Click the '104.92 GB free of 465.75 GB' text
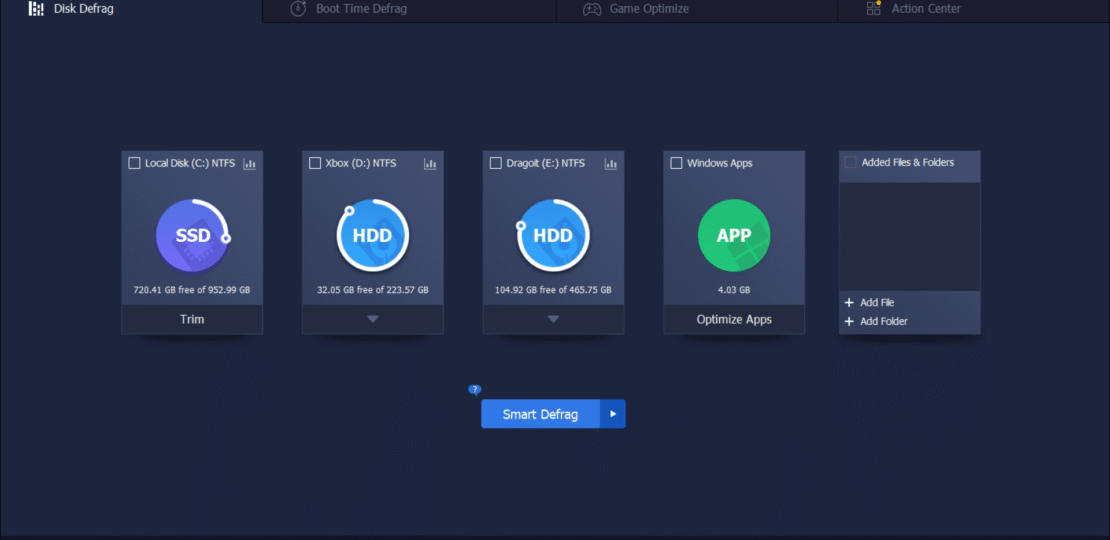The width and height of the screenshot is (1110, 540). tap(553, 290)
